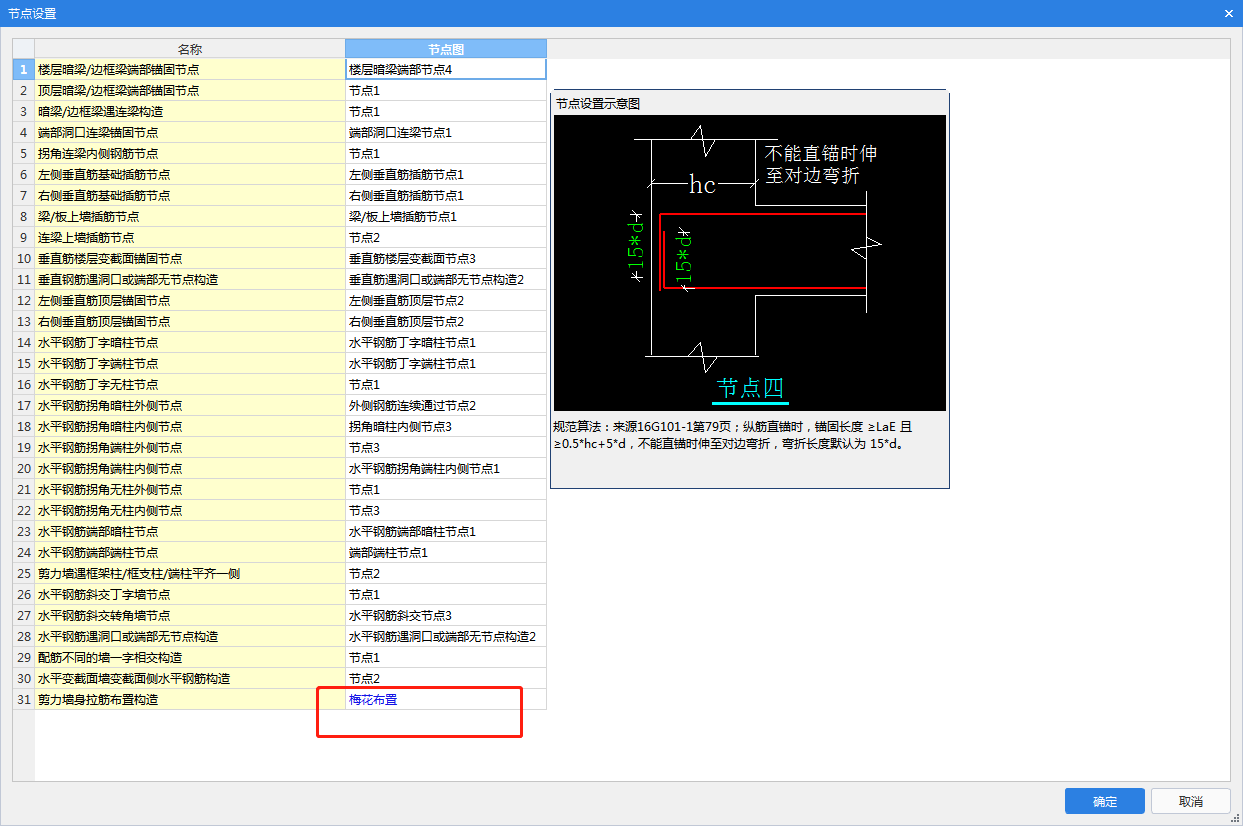This screenshot has width=1243, height=826.
Task: Click the 右侧垂直筋插筋节点1 cell
Action: click(x=446, y=196)
